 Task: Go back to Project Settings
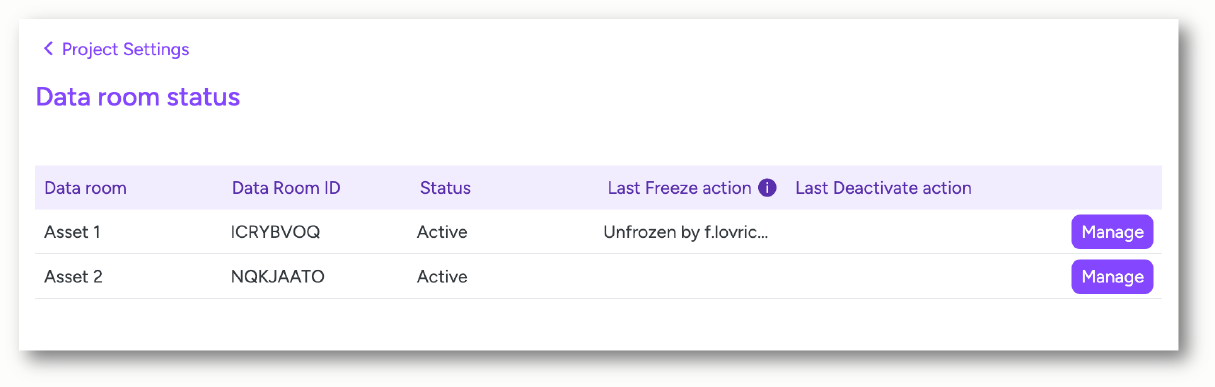point(116,49)
